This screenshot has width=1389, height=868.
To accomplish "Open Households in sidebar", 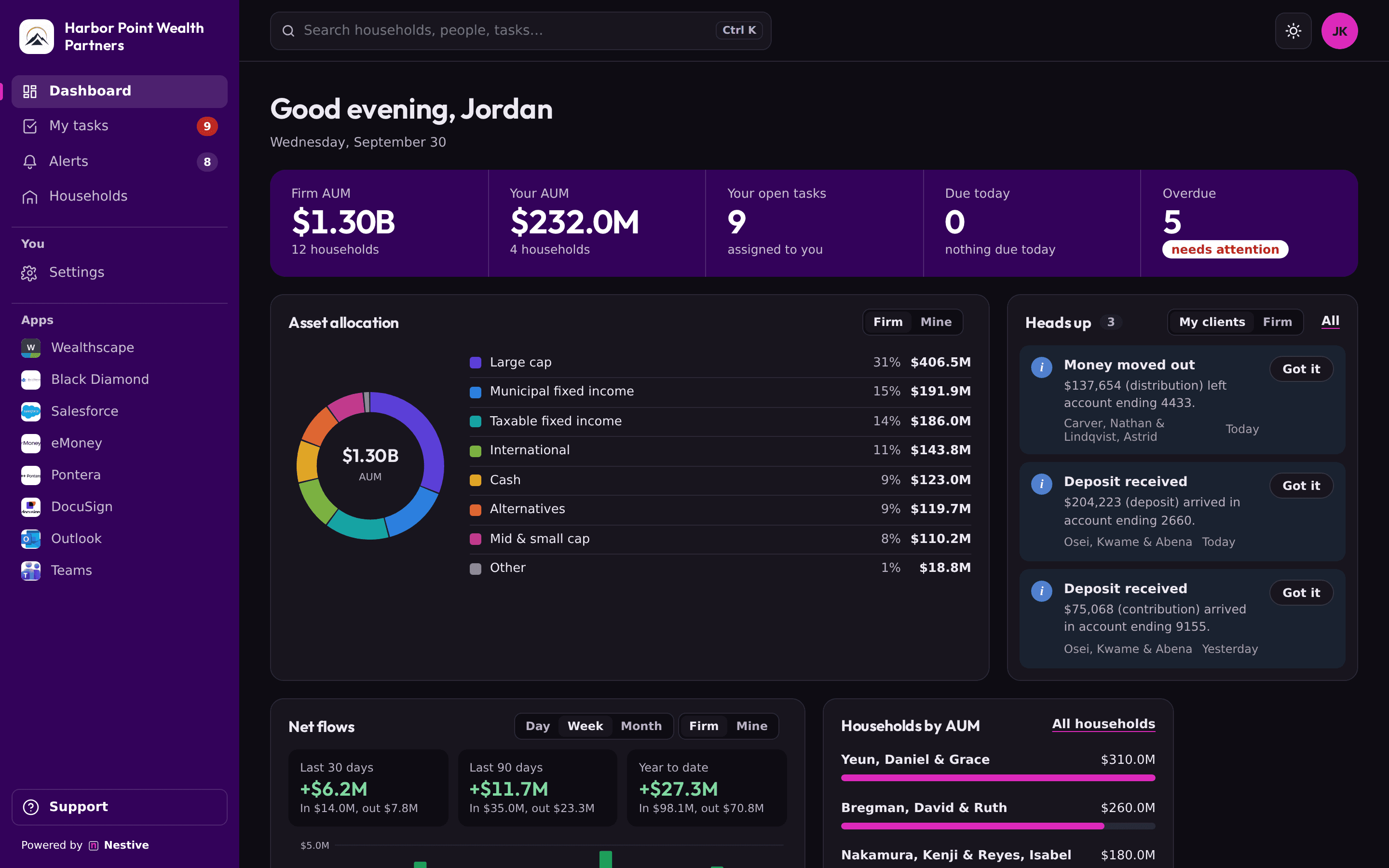I will 120,197.
